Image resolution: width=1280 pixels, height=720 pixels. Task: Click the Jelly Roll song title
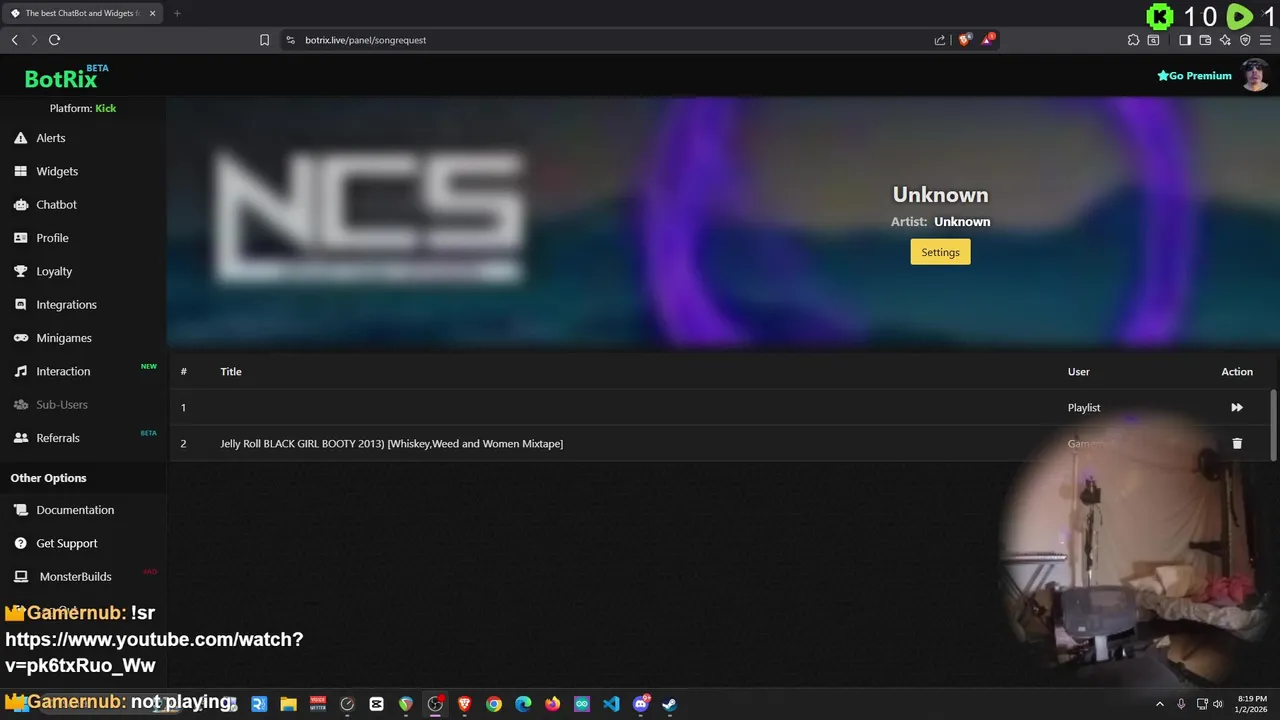[391, 443]
